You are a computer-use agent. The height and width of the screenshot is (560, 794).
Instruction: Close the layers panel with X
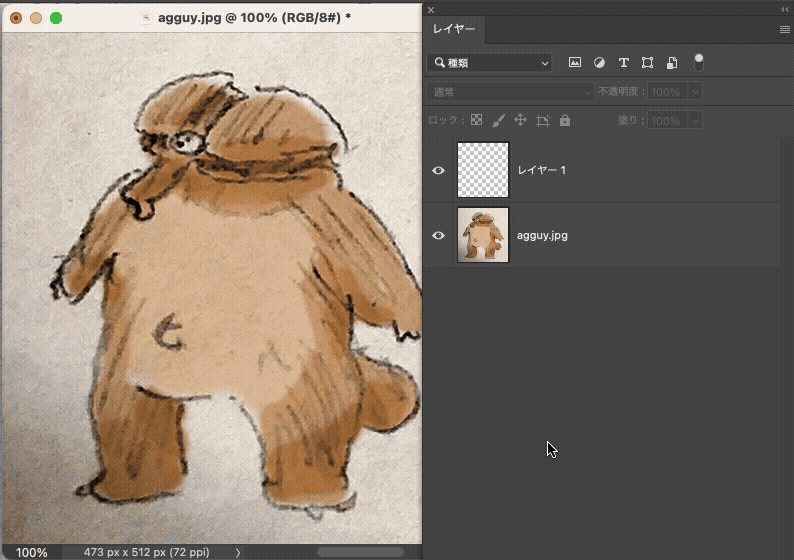430,10
